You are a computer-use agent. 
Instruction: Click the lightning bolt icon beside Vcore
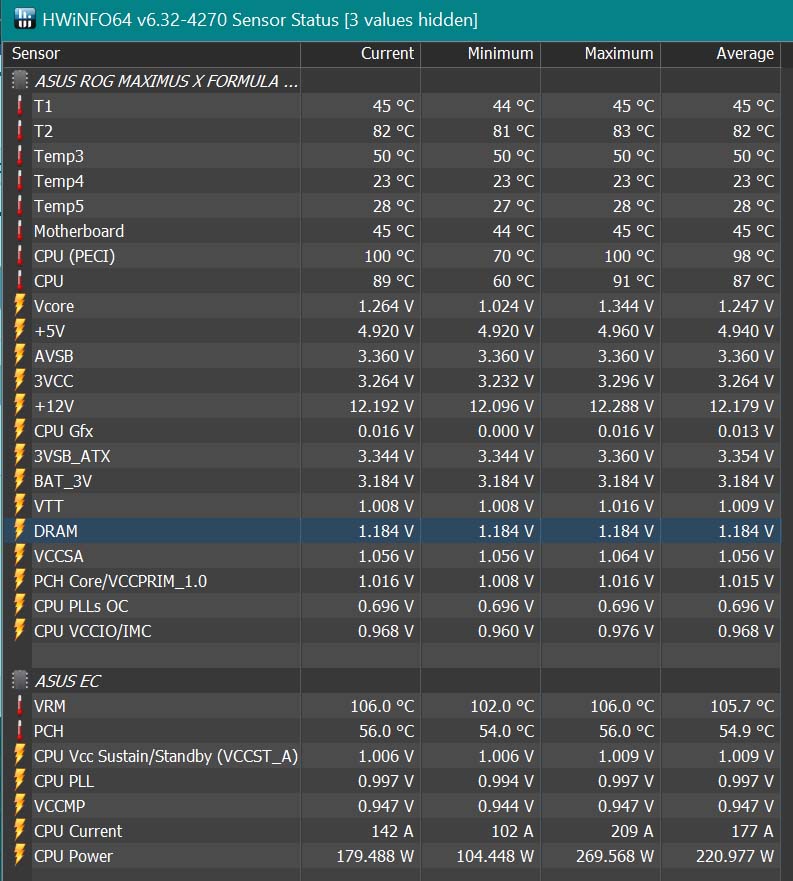[20, 305]
